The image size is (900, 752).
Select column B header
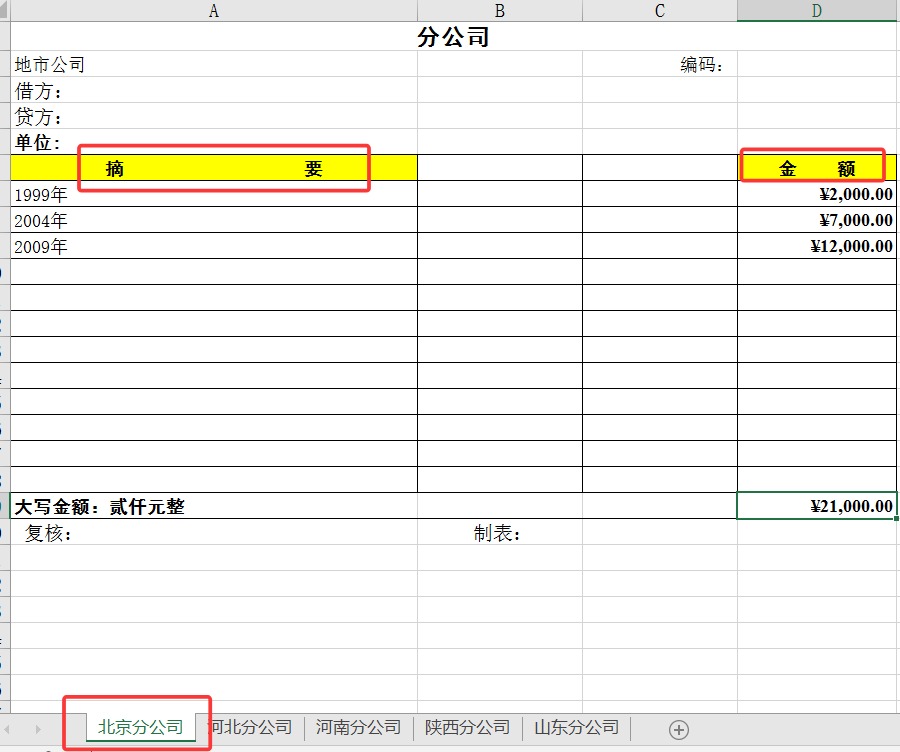[499, 11]
